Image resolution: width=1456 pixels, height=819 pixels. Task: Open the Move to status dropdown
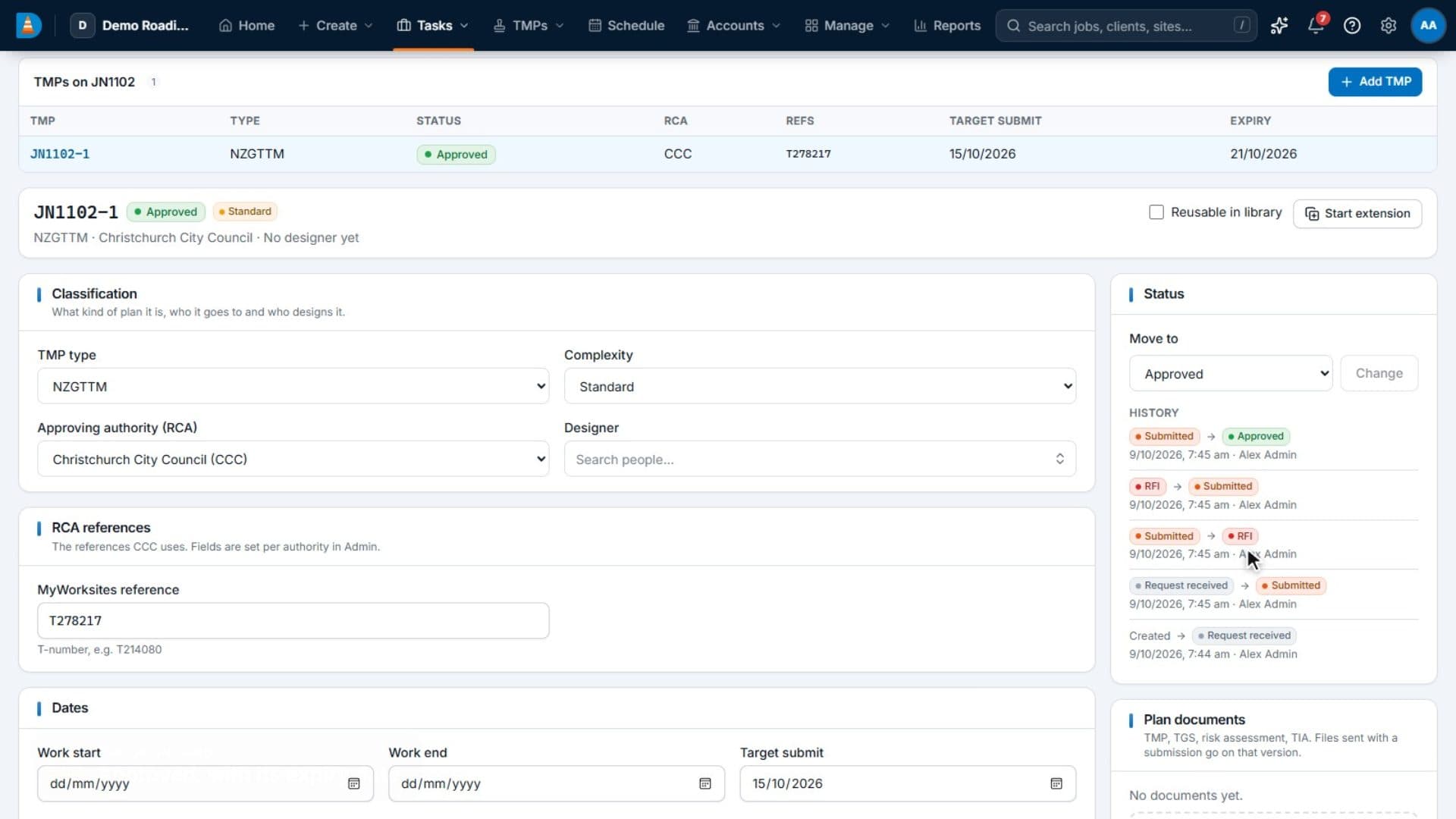(x=1231, y=373)
